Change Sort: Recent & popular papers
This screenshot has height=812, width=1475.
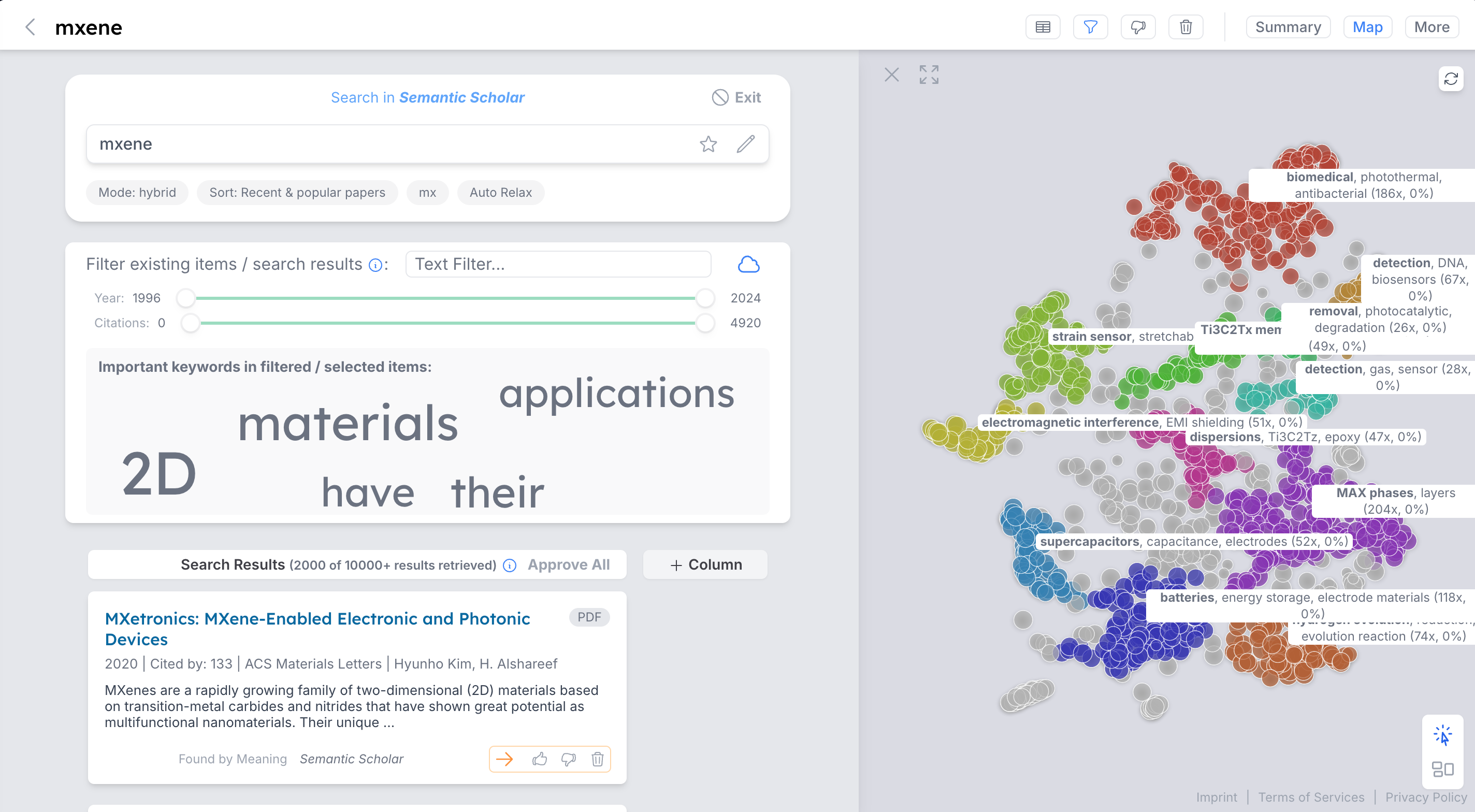[x=297, y=193]
